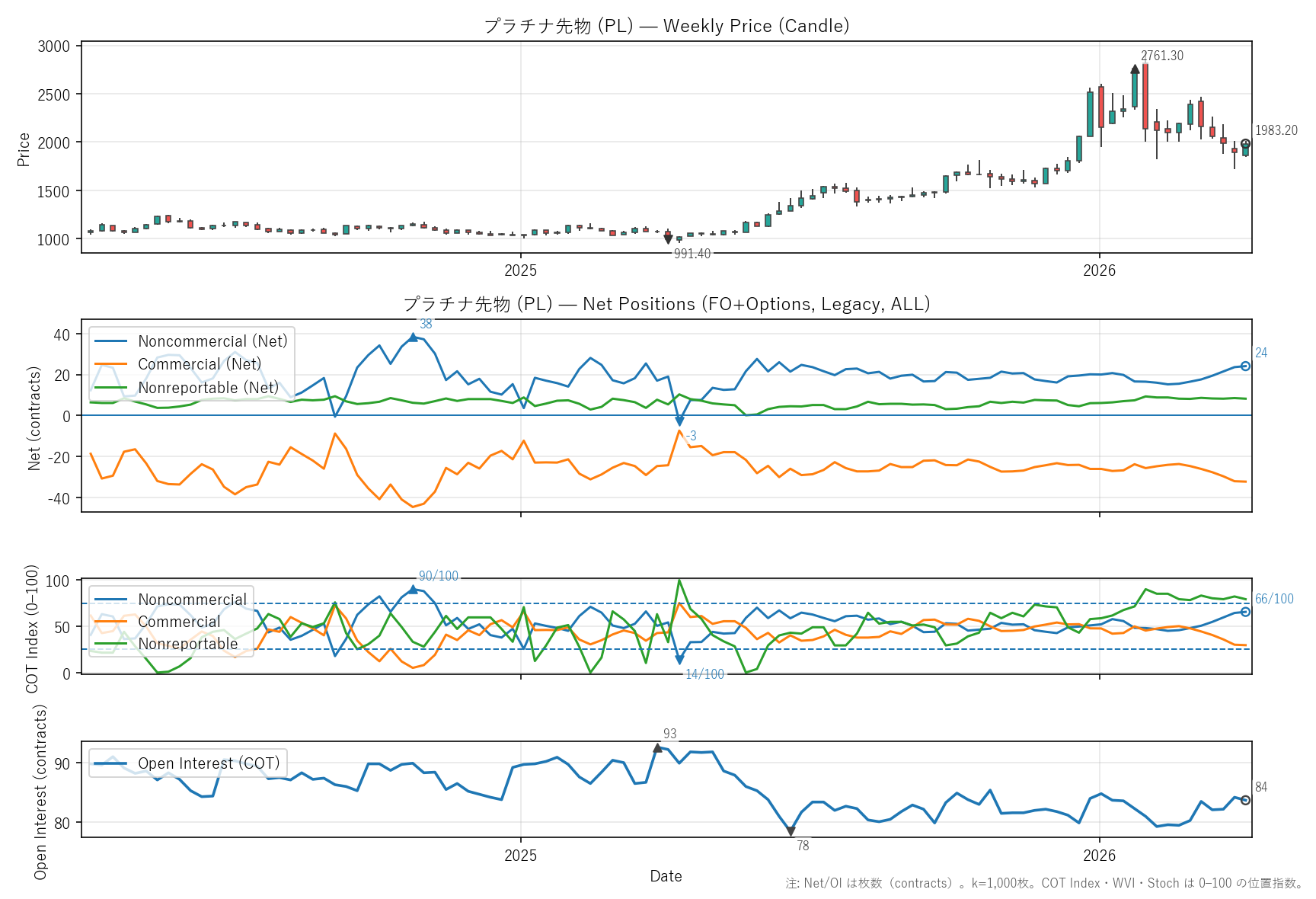The height and width of the screenshot is (899, 1316).
Task: Click the Noncommercial net low marker labeled -3
Action: click(679, 421)
